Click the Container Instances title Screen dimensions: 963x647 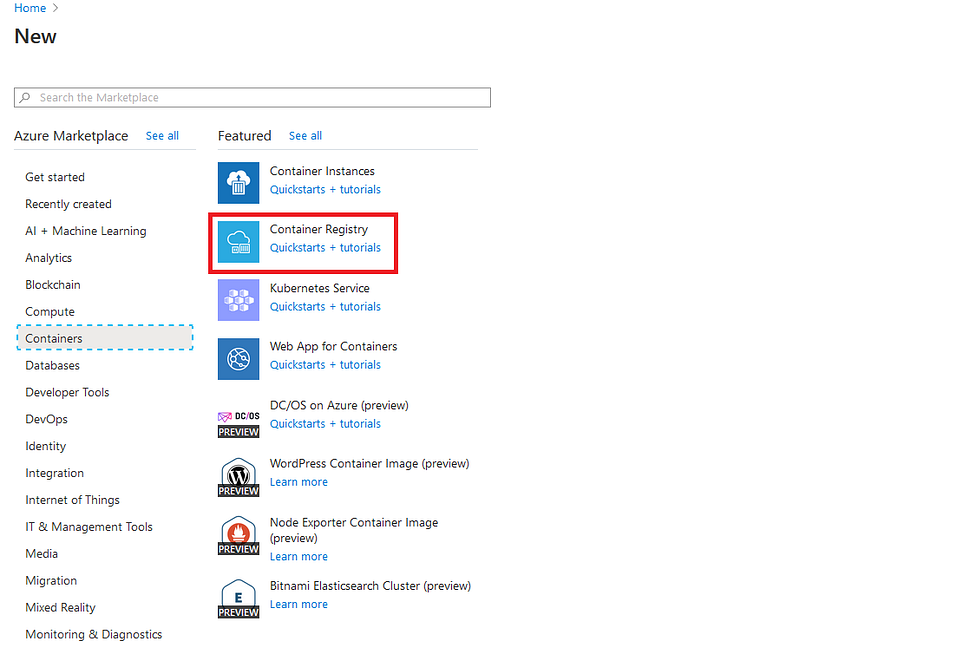[x=322, y=171]
